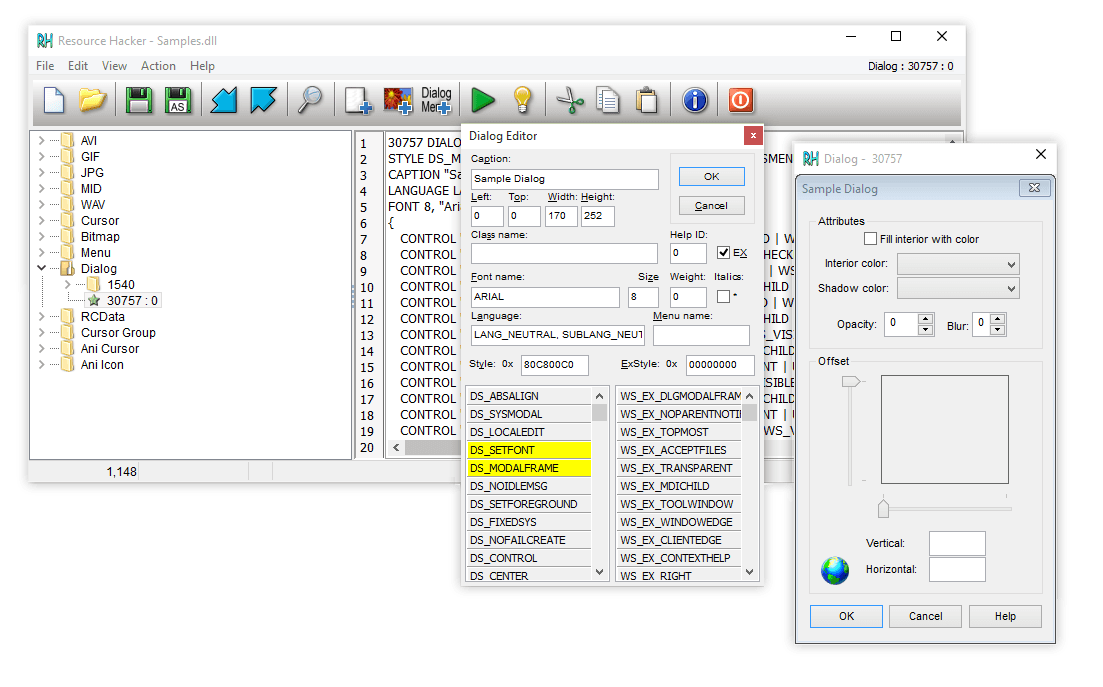
Task: Click the green Save floppy icon
Action: point(139,101)
